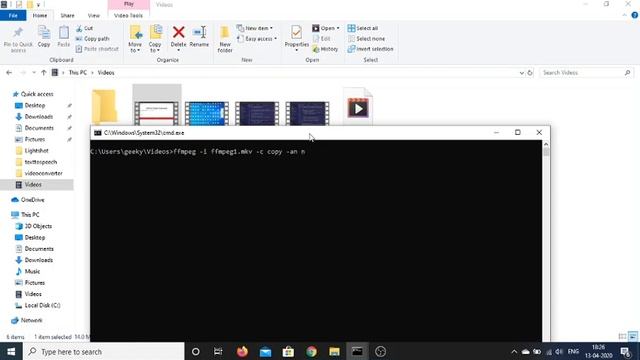
Task: Open Cortana circle icon on taskbar
Action: click(196, 351)
